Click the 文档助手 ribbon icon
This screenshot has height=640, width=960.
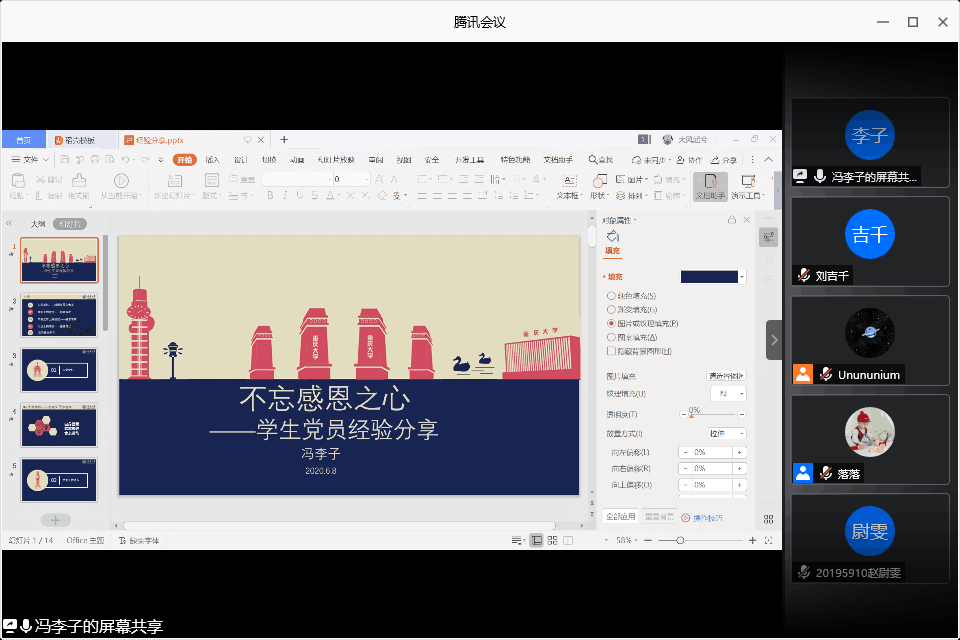coord(709,184)
